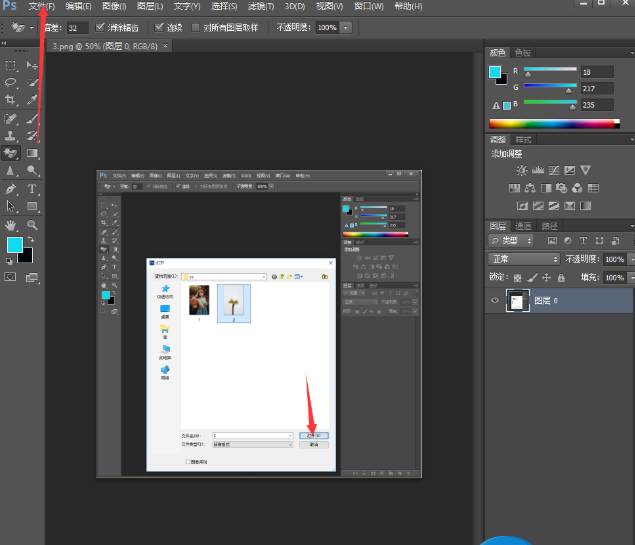This screenshot has height=545, width=635.
Task: Open the layer filter type dropdown
Action: (511, 241)
